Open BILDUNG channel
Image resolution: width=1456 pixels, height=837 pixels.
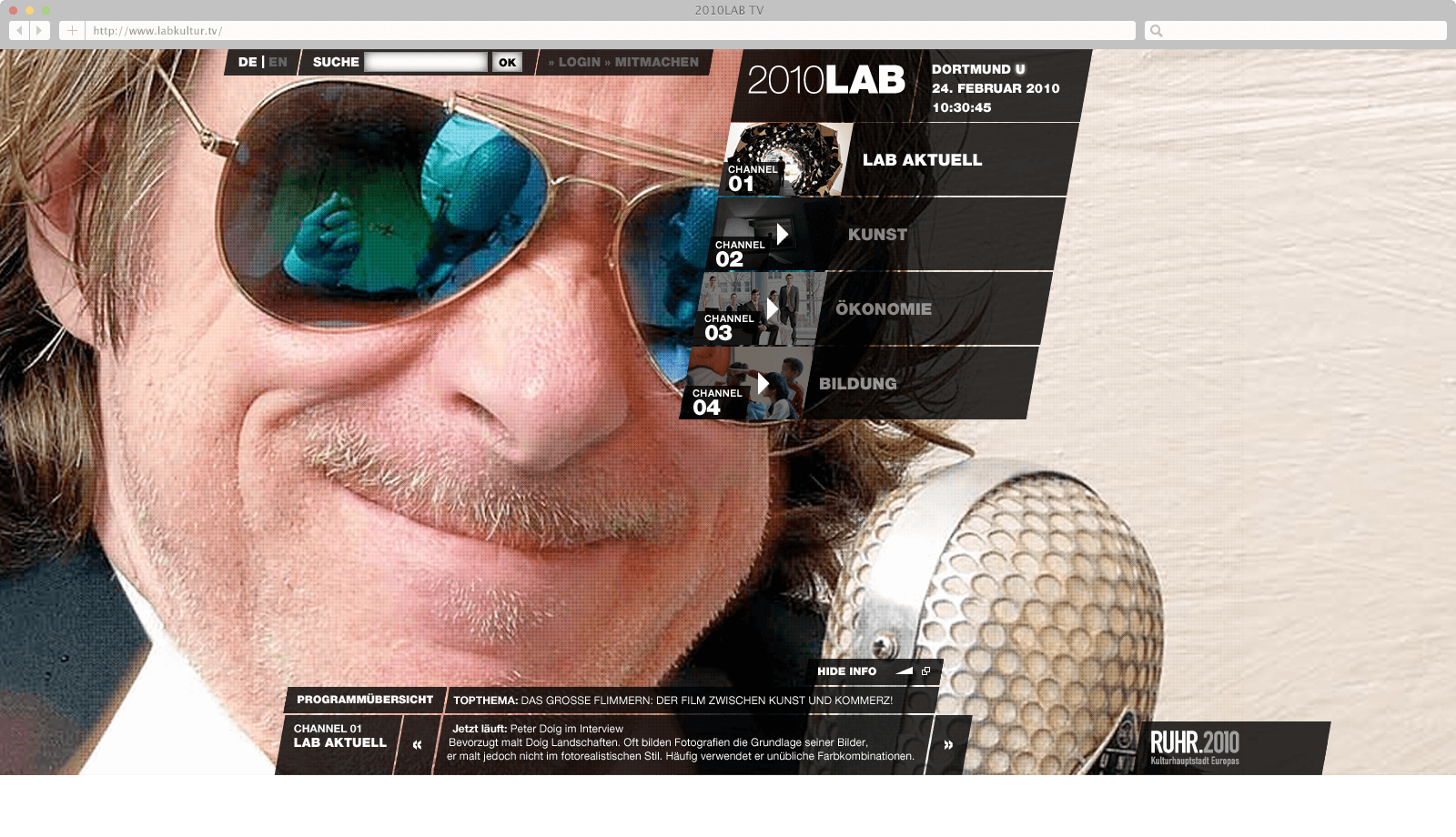point(858,384)
